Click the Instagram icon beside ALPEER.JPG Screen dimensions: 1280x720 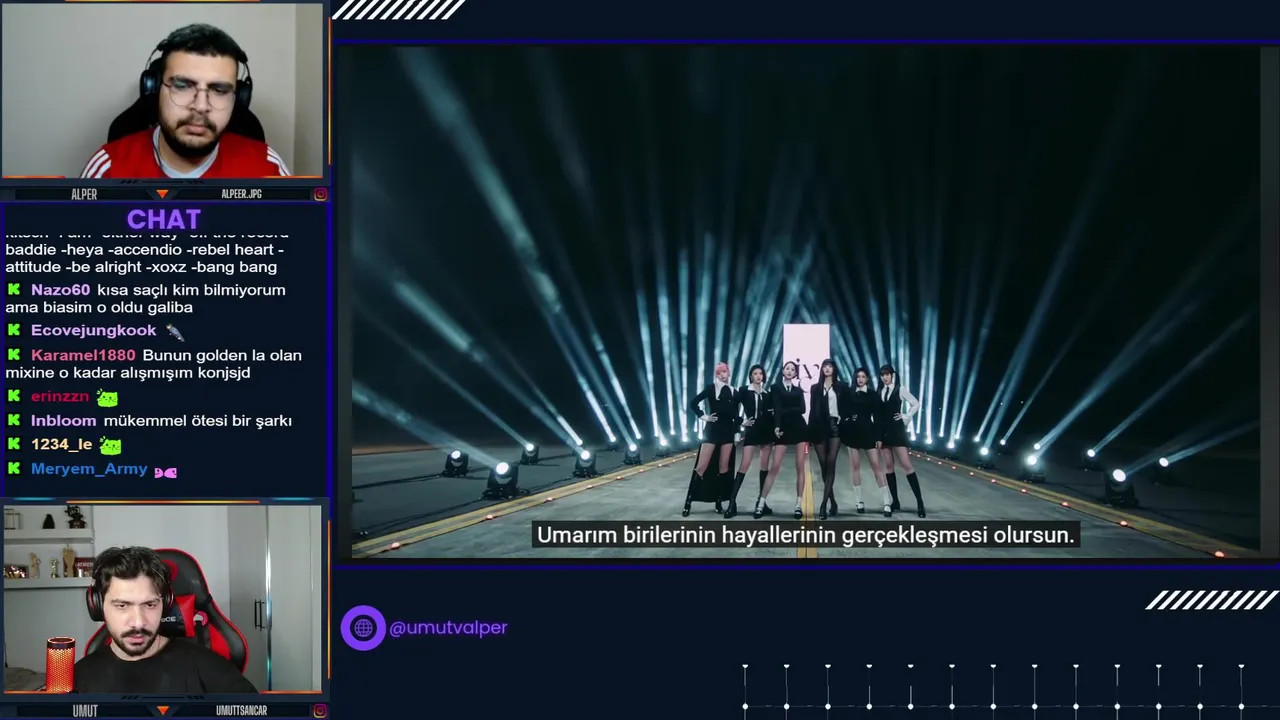pos(320,194)
